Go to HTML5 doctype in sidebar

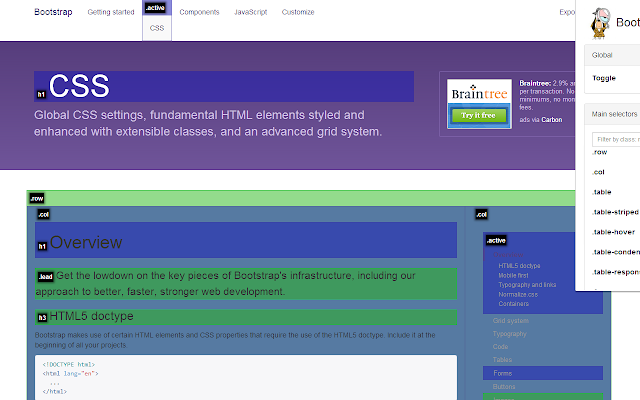point(519,266)
